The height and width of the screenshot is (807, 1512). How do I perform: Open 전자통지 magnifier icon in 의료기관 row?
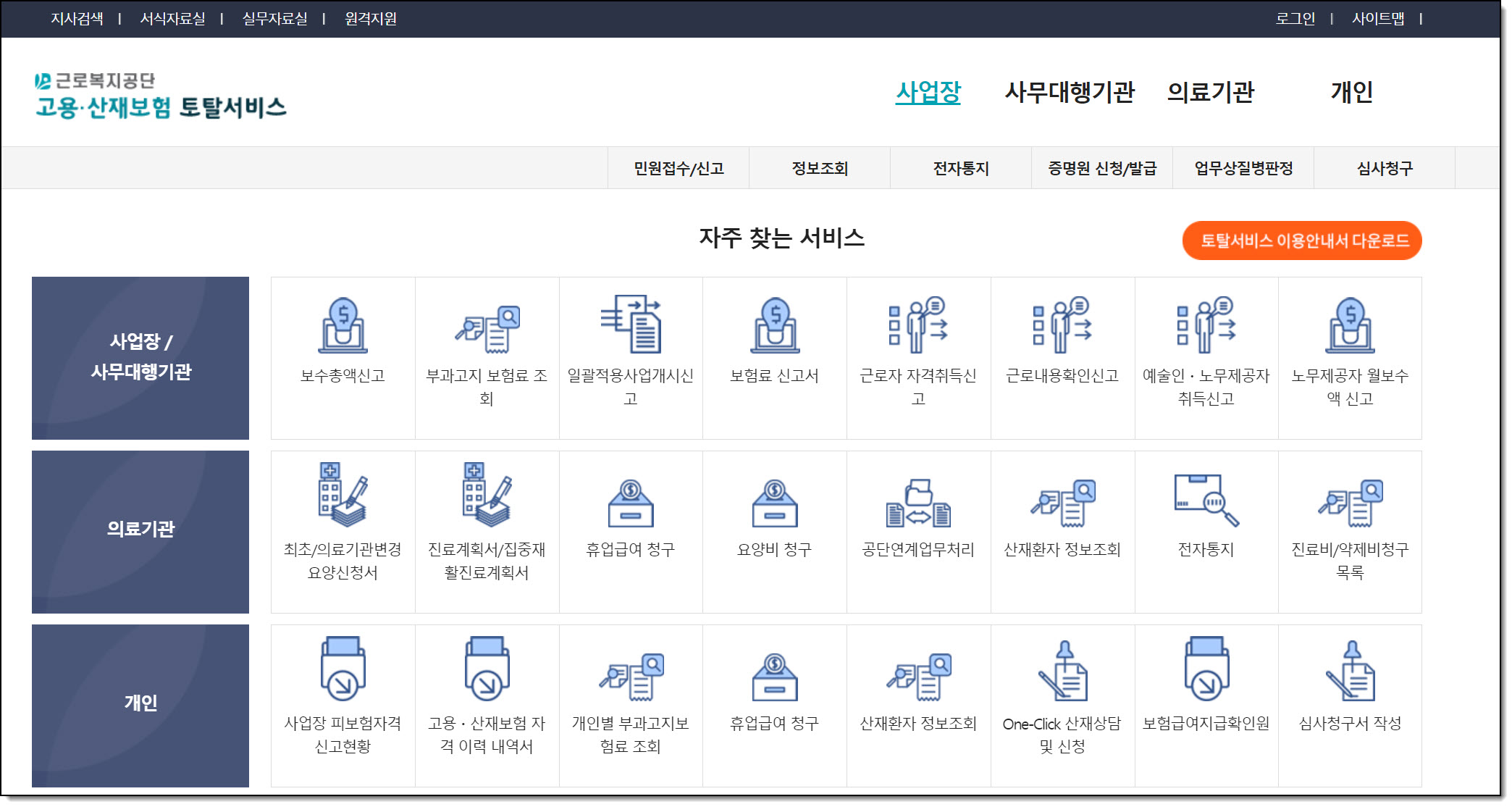click(x=1206, y=500)
